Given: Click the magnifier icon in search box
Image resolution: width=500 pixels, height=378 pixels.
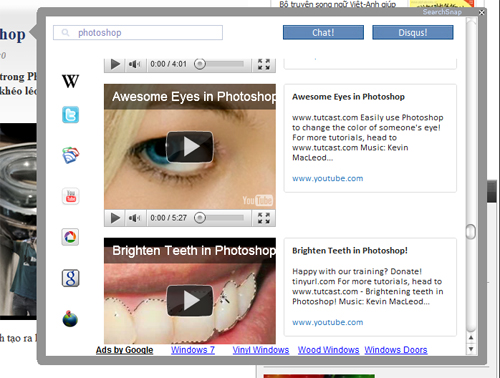Looking at the screenshot, I should pos(65,33).
